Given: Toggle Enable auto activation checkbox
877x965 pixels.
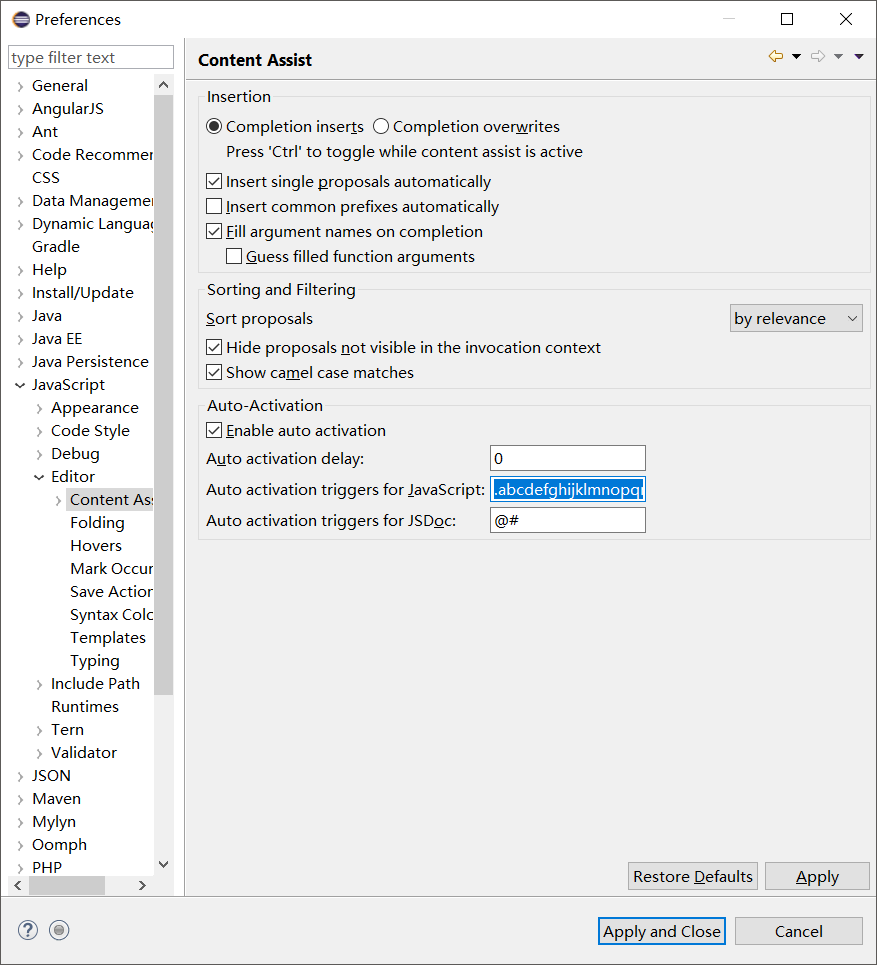Looking at the screenshot, I should (x=214, y=430).
